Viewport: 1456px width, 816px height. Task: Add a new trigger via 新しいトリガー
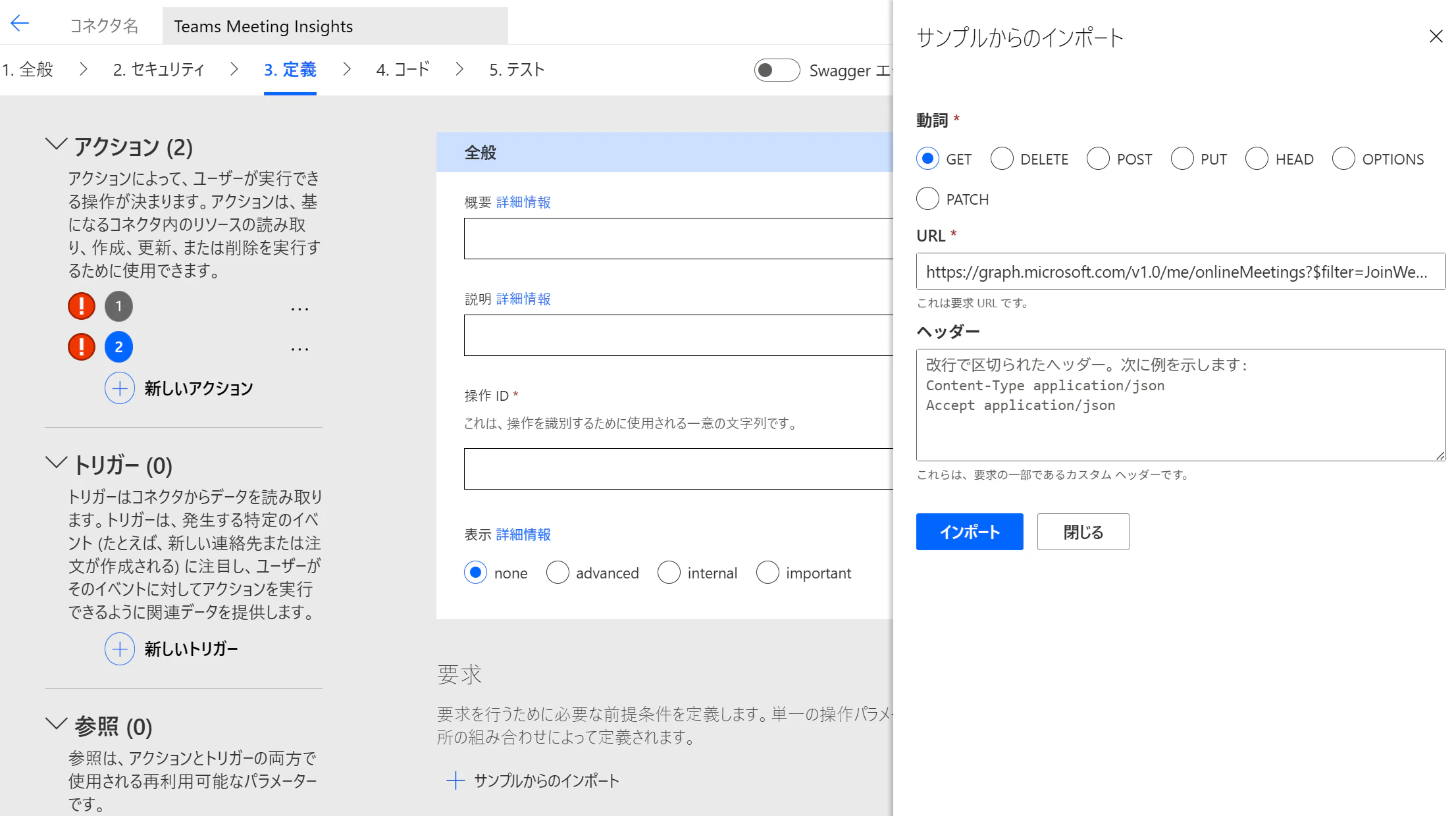[192, 649]
